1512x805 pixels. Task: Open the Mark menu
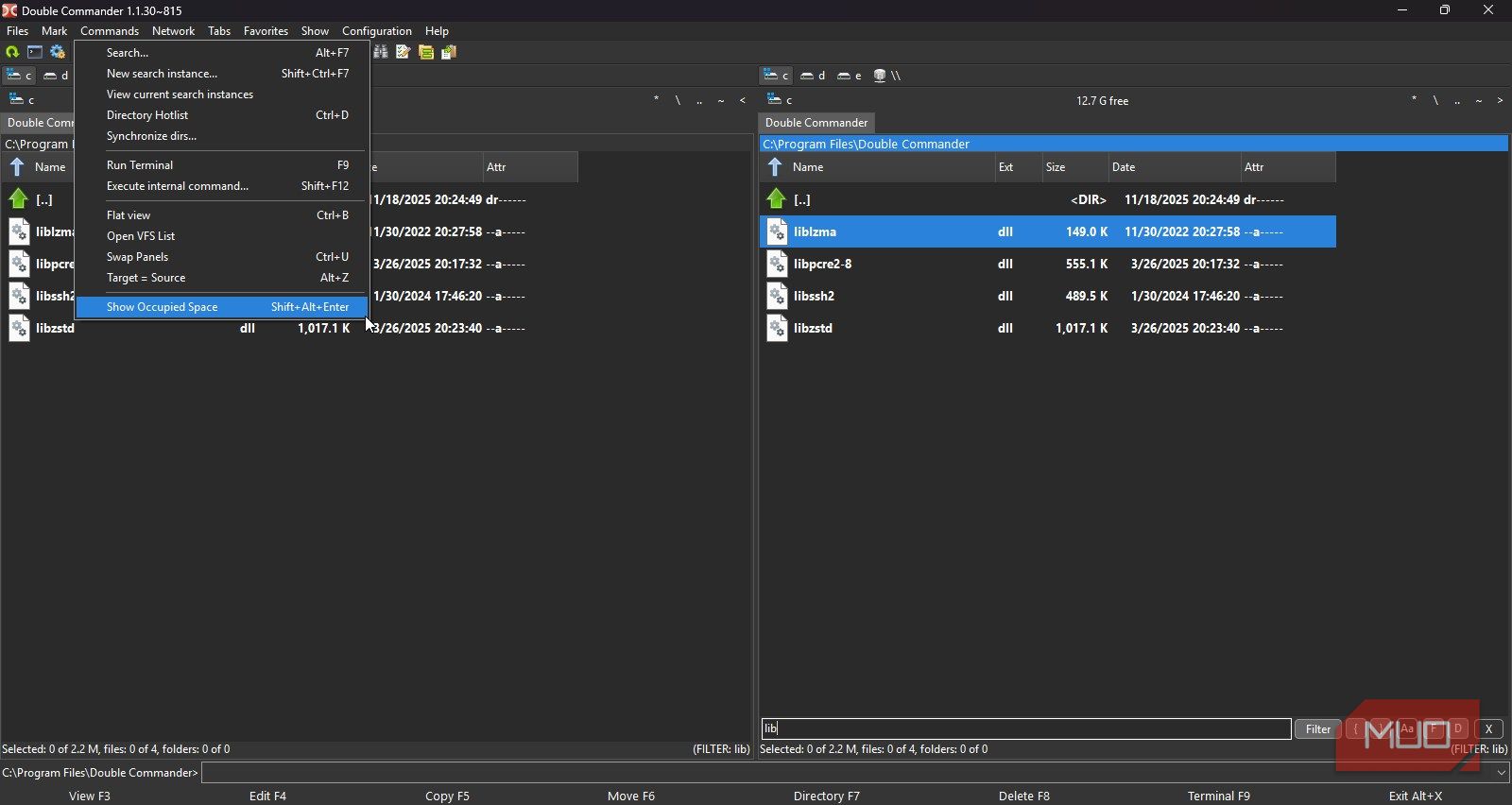(x=55, y=31)
